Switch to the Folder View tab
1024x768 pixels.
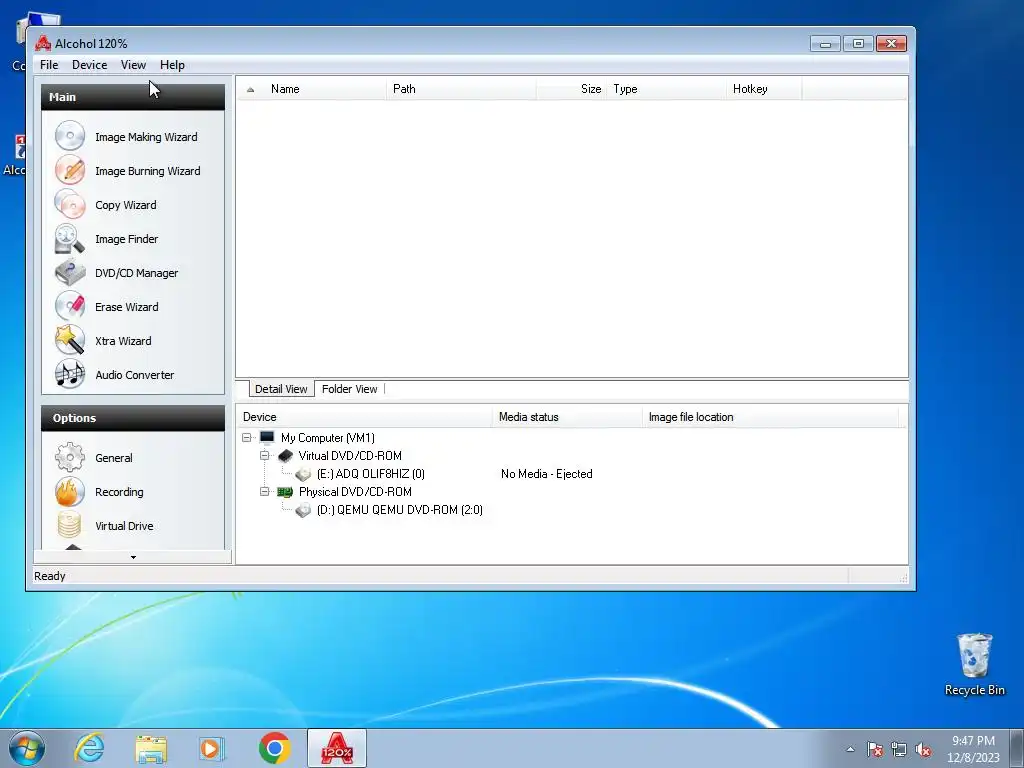tap(349, 389)
